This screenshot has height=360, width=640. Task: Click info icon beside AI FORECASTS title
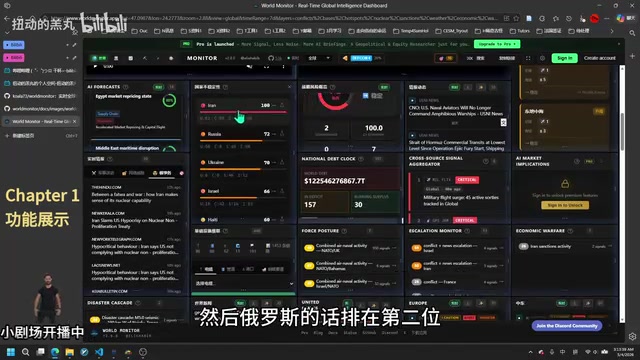[x=126, y=87]
